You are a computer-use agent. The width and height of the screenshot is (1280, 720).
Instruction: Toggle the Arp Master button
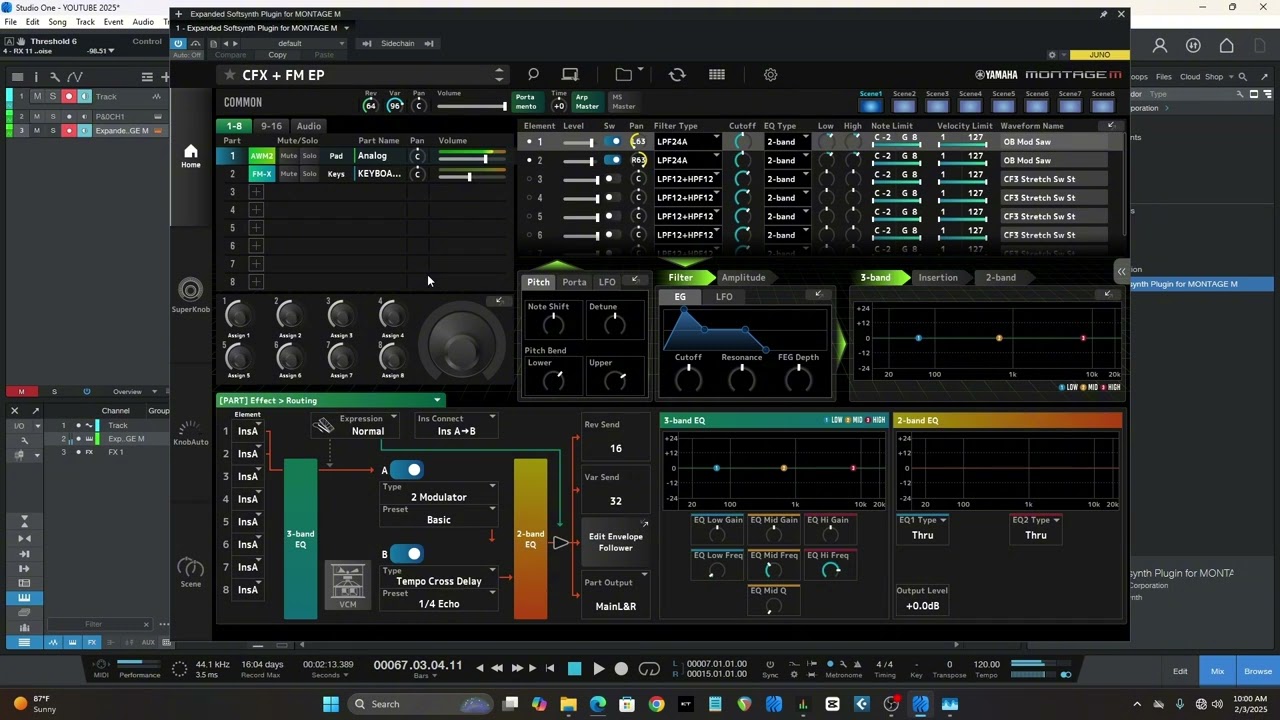tap(587, 102)
